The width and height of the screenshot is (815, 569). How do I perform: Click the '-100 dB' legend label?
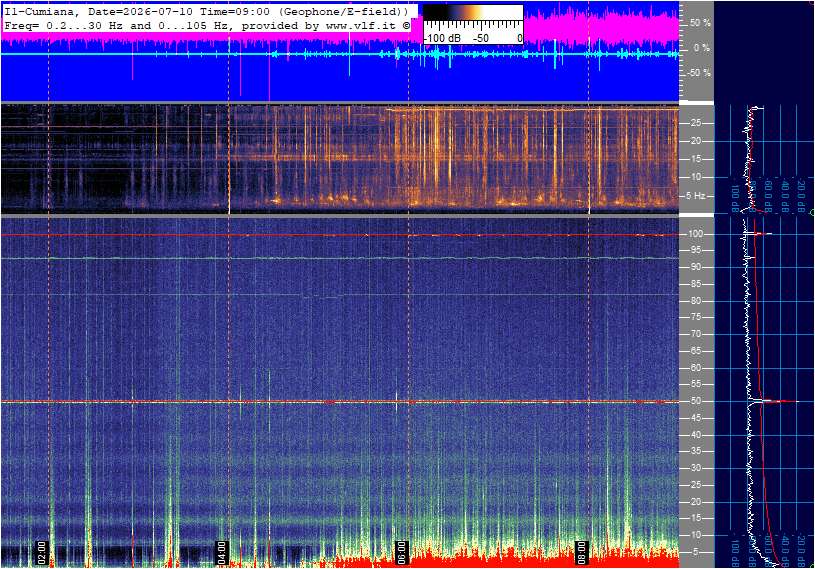pyautogui.click(x=442, y=38)
